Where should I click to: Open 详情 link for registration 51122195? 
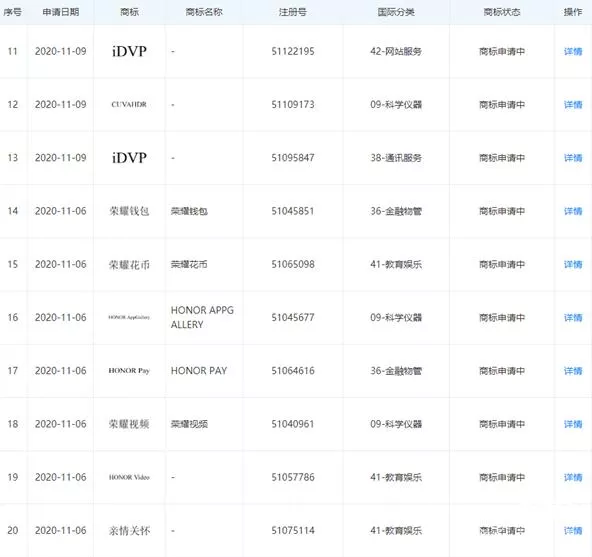573,51
